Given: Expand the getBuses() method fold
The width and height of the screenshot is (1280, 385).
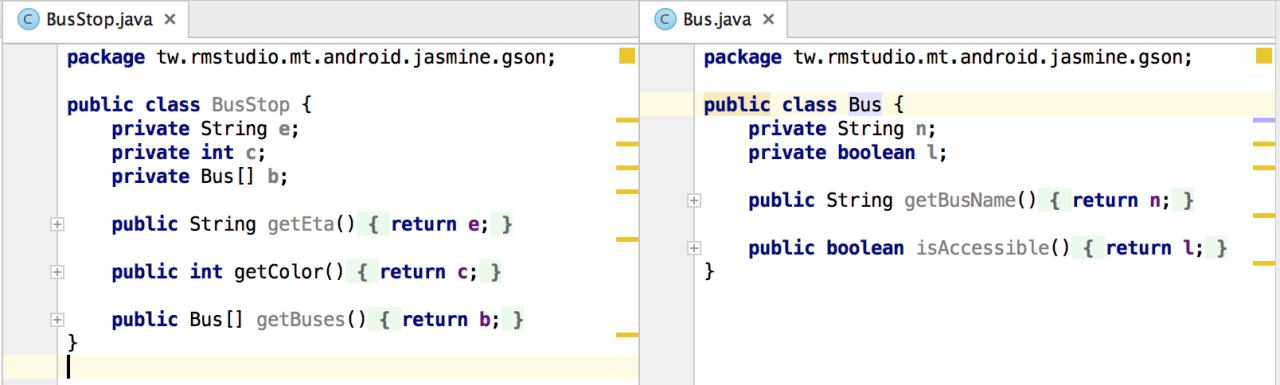Looking at the screenshot, I should (x=57, y=320).
